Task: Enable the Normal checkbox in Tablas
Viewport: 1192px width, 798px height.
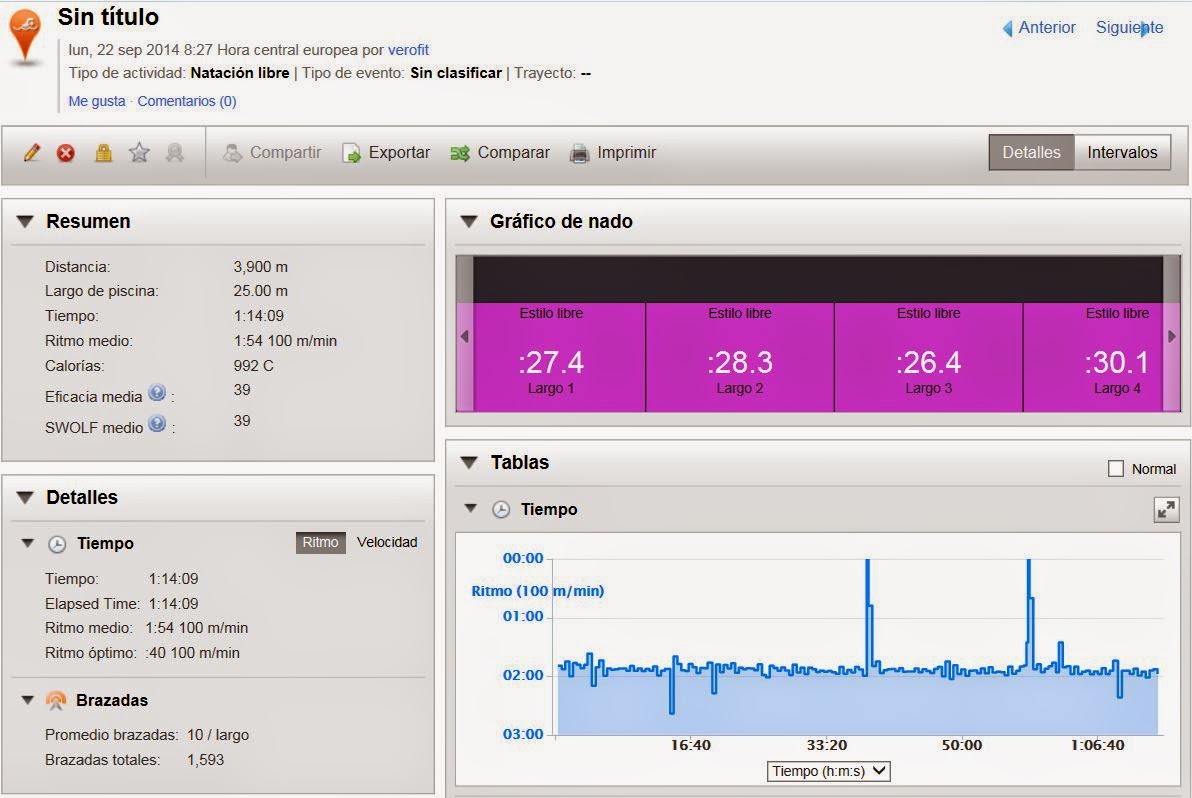Action: click(x=1115, y=469)
